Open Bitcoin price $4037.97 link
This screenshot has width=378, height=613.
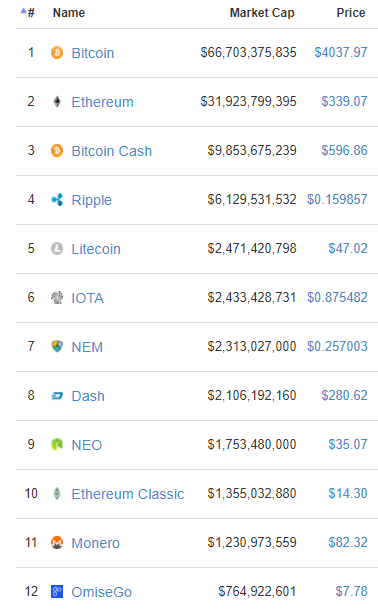[x=341, y=52]
